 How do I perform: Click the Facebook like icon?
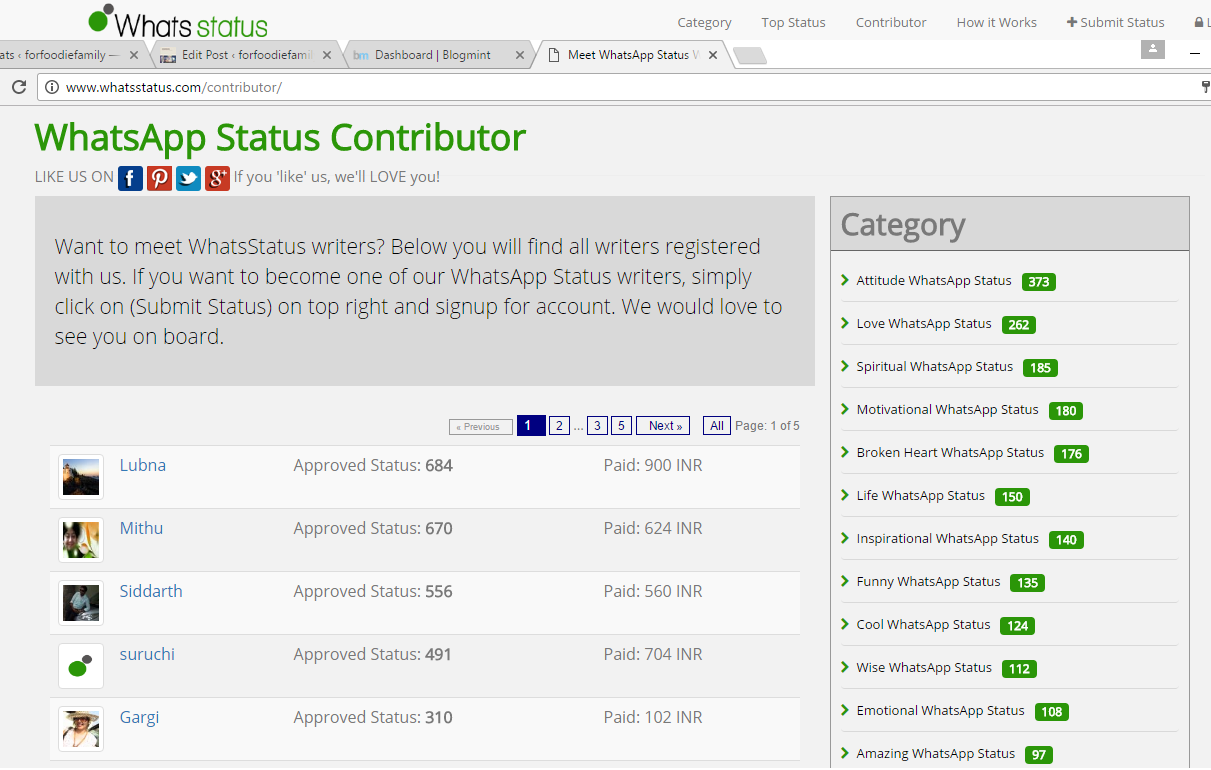coord(130,178)
